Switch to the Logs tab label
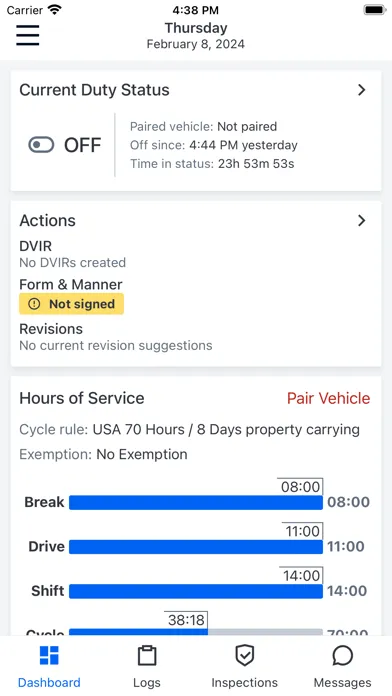392x696 pixels. (147, 682)
